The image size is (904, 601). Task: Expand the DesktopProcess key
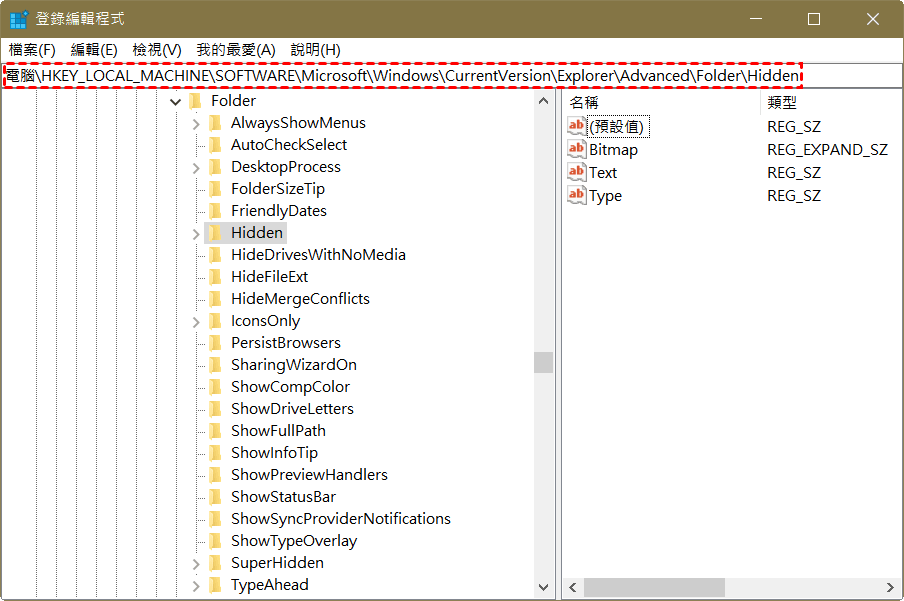click(x=196, y=168)
